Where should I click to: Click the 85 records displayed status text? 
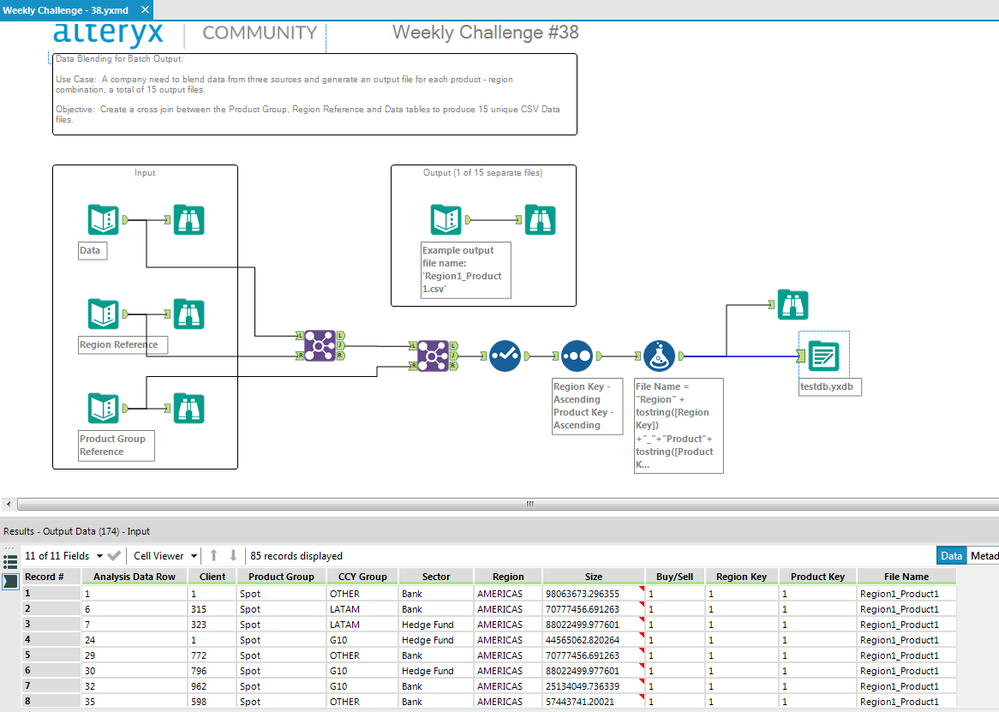(x=296, y=556)
